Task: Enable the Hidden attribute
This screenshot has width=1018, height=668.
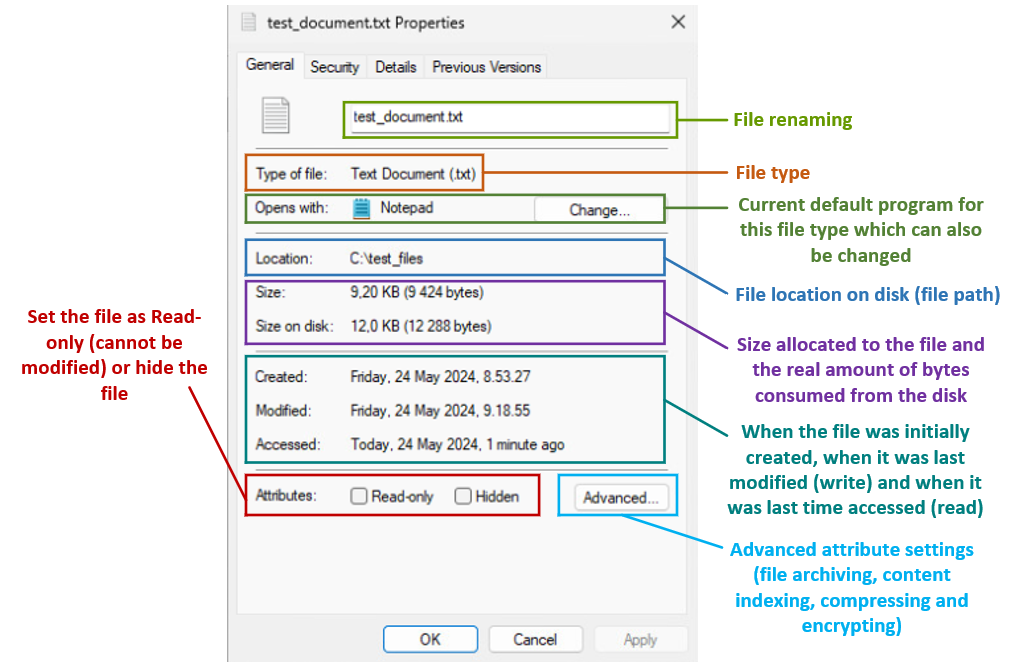Action: click(x=463, y=495)
